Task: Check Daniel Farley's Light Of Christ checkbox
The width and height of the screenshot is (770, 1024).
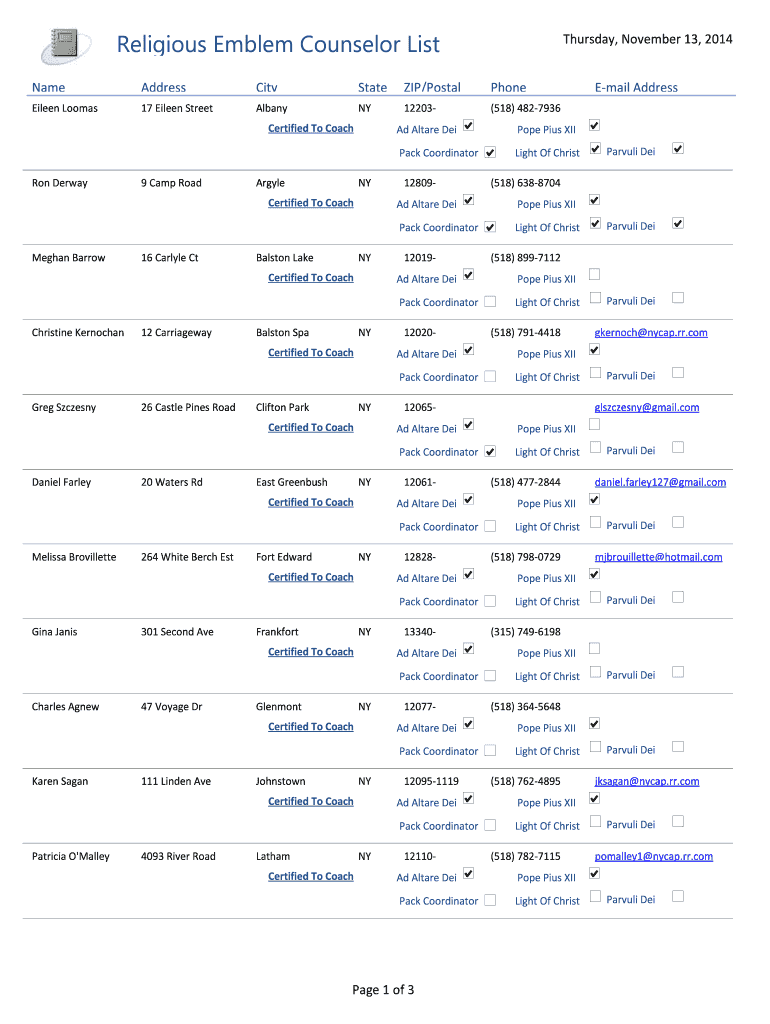Action: click(x=595, y=523)
